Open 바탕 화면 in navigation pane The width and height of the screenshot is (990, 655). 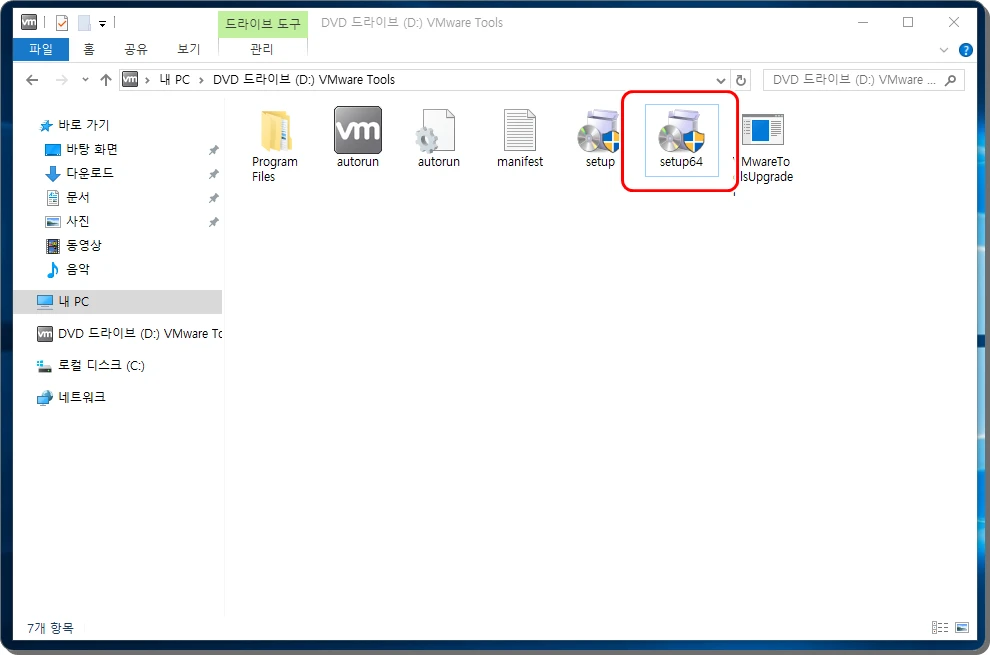tap(92, 149)
